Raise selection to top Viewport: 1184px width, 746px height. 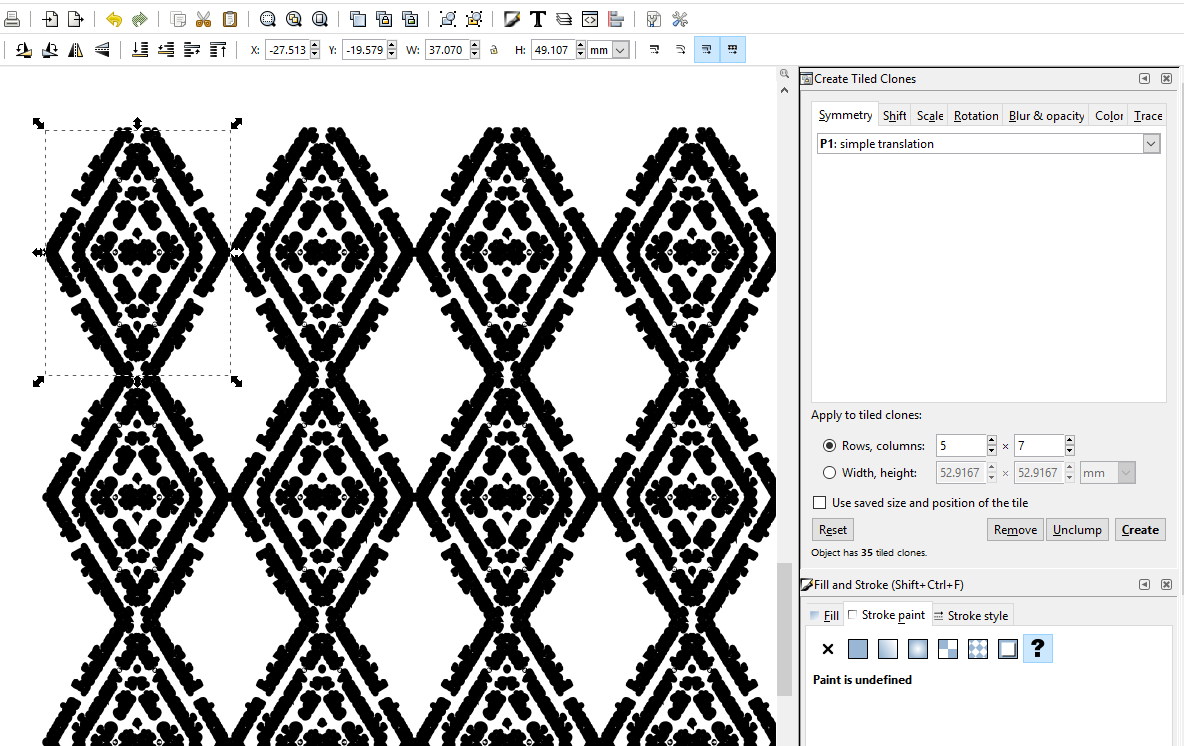(x=218, y=49)
